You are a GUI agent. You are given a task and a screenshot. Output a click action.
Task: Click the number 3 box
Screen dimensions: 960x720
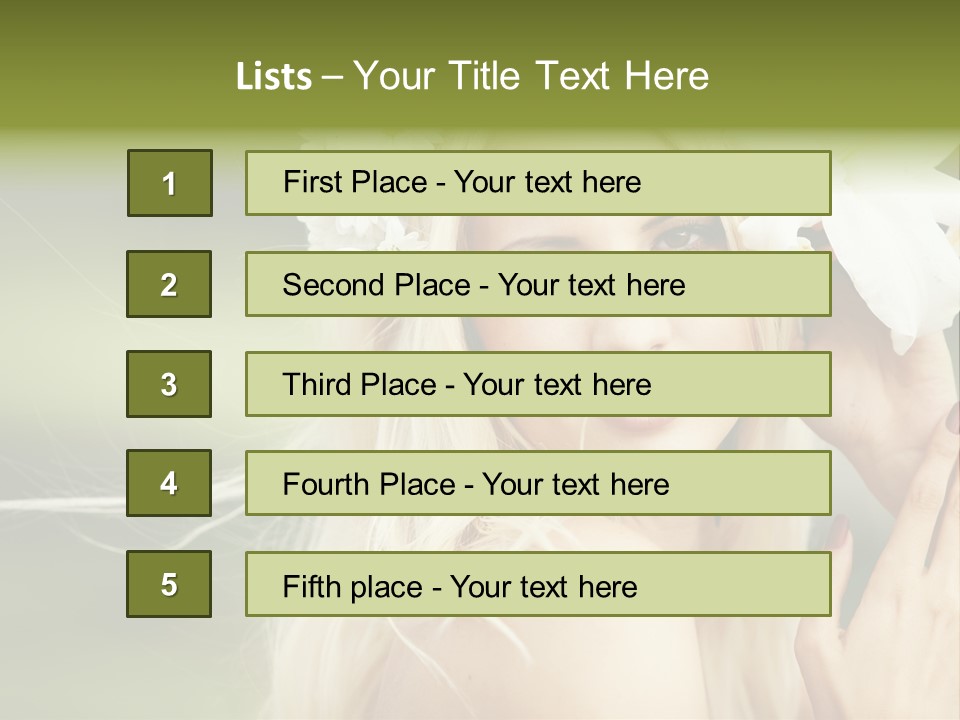169,384
